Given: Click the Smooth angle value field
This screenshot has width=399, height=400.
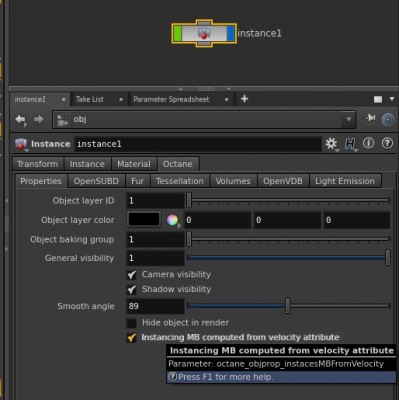Looking at the screenshot, I should coord(155,306).
